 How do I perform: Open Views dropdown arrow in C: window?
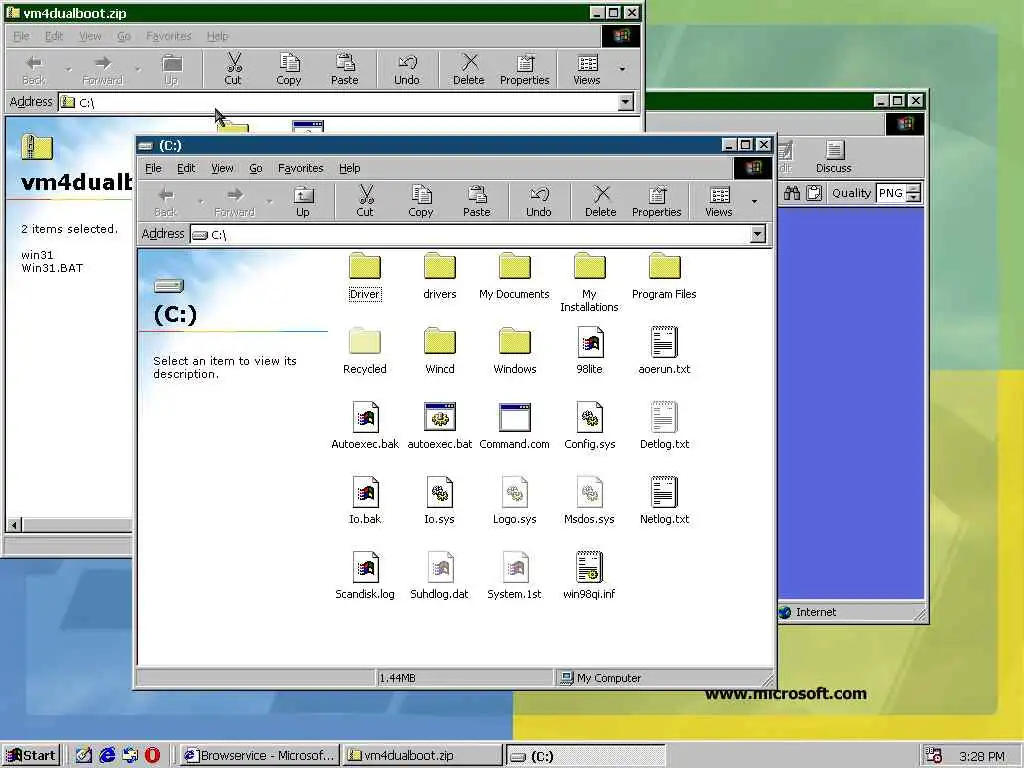point(754,202)
